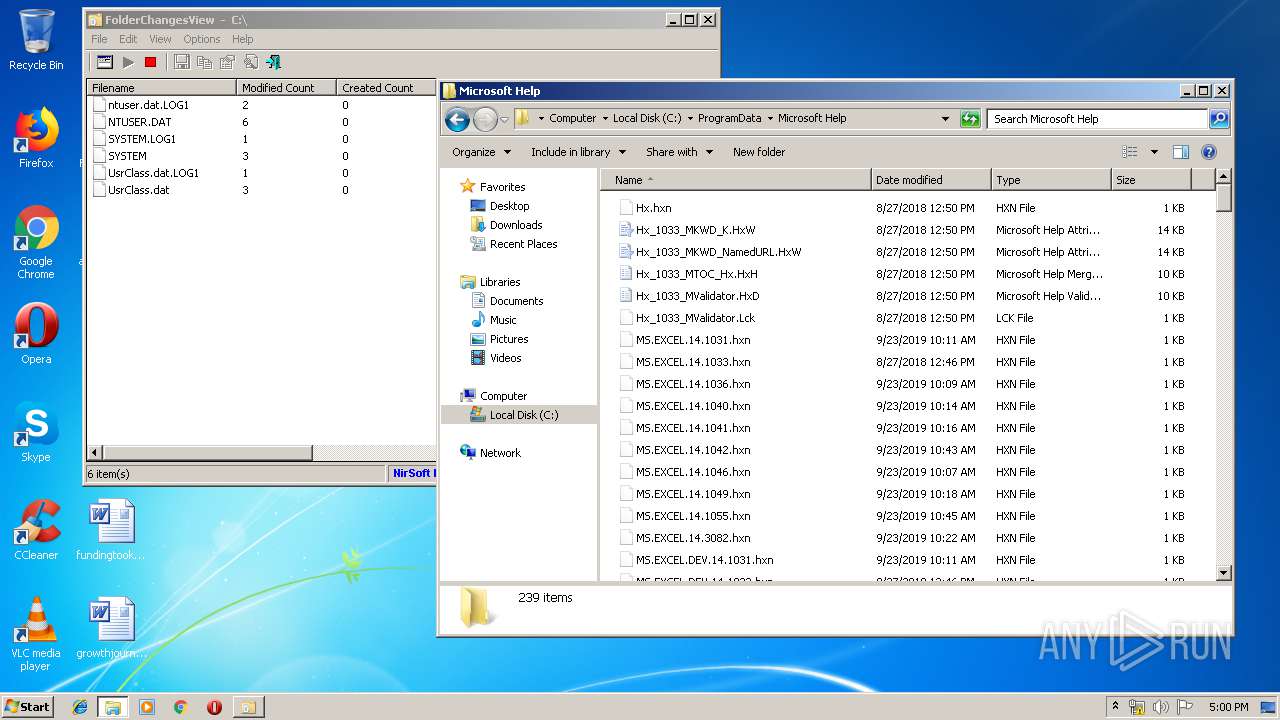The image size is (1280, 720).
Task: Select VLC media player desktop shortcut
Action: 36,634
